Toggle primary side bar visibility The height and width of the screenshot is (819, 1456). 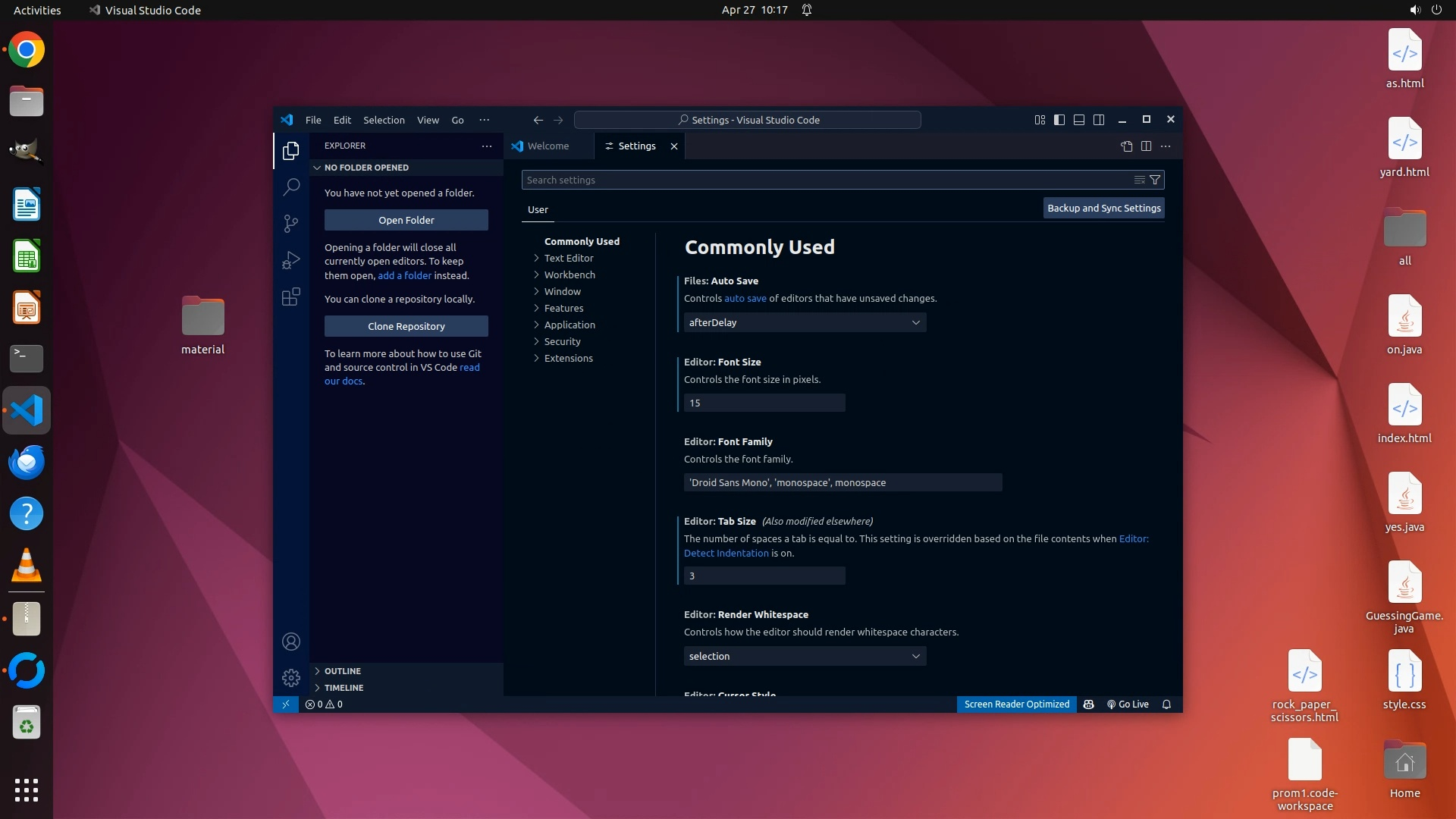tap(1059, 120)
